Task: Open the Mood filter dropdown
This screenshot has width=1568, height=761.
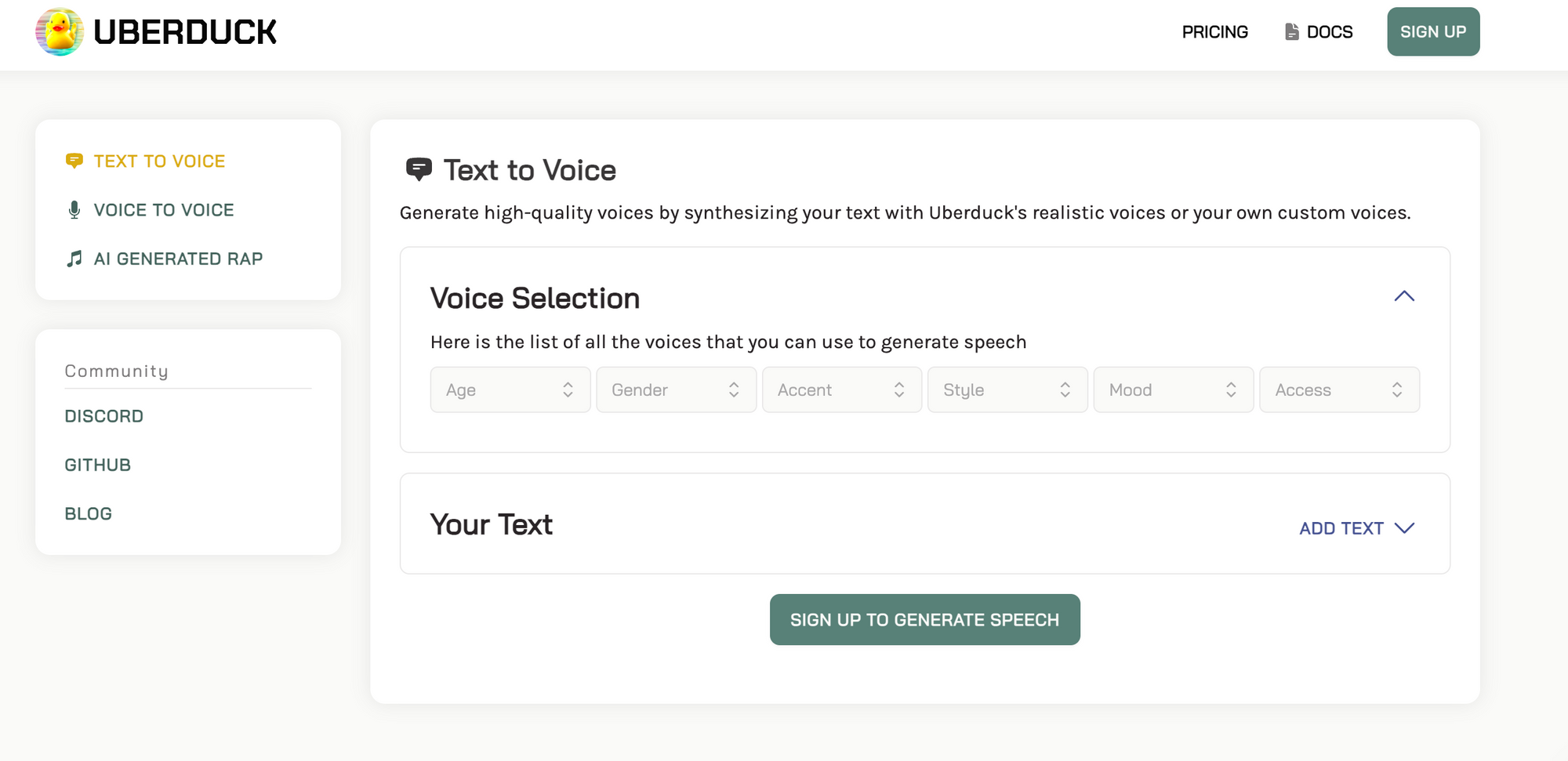Action: pyautogui.click(x=1173, y=390)
